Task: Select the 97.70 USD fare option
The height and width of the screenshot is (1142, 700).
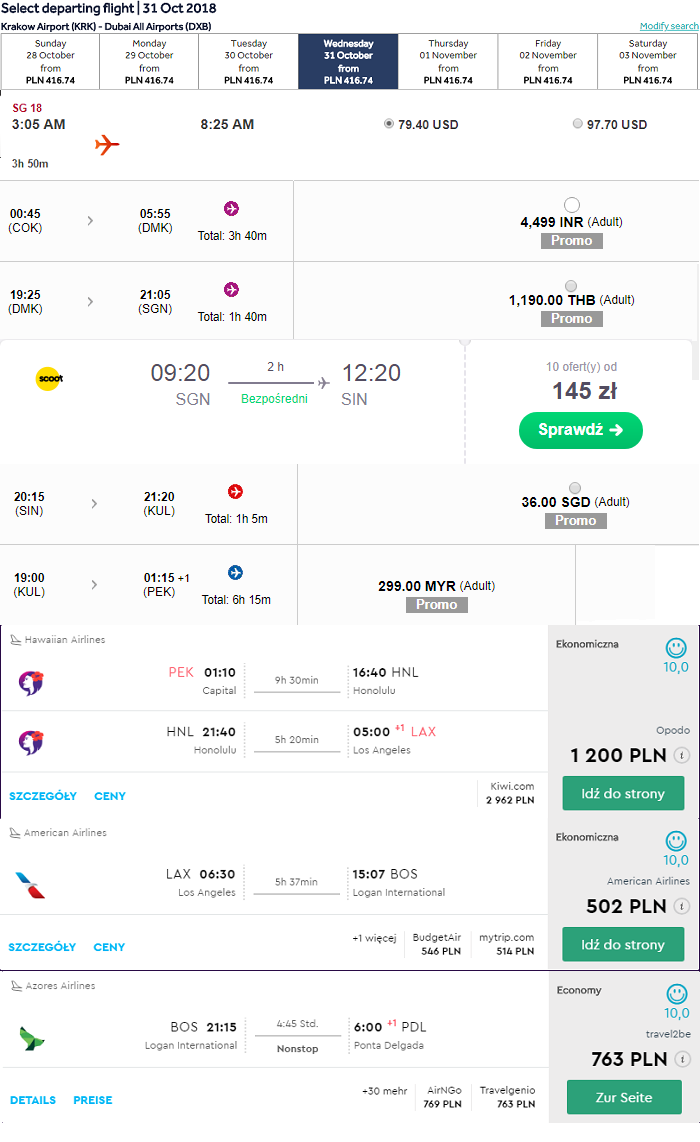Action: tap(578, 124)
